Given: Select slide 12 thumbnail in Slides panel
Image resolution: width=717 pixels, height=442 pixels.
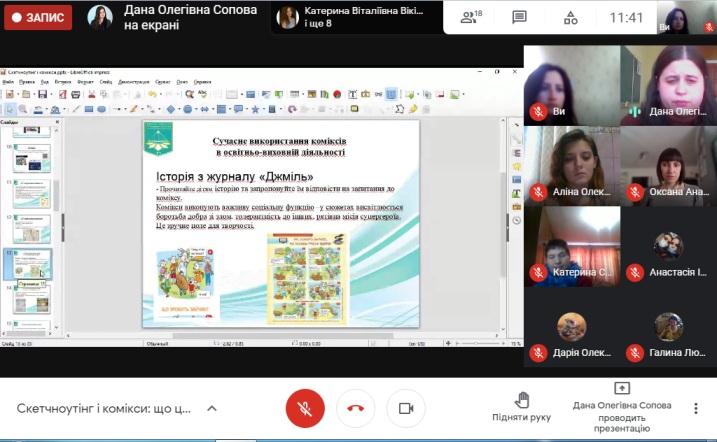Looking at the screenshot, I should coord(32,229).
